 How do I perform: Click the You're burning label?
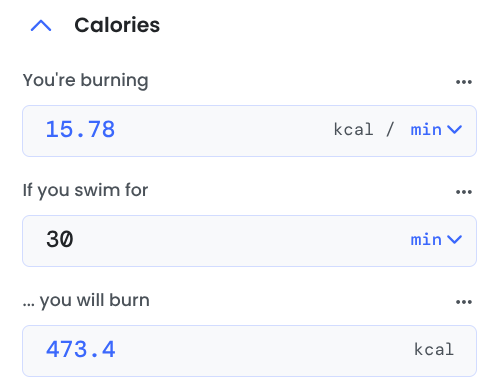click(85, 80)
